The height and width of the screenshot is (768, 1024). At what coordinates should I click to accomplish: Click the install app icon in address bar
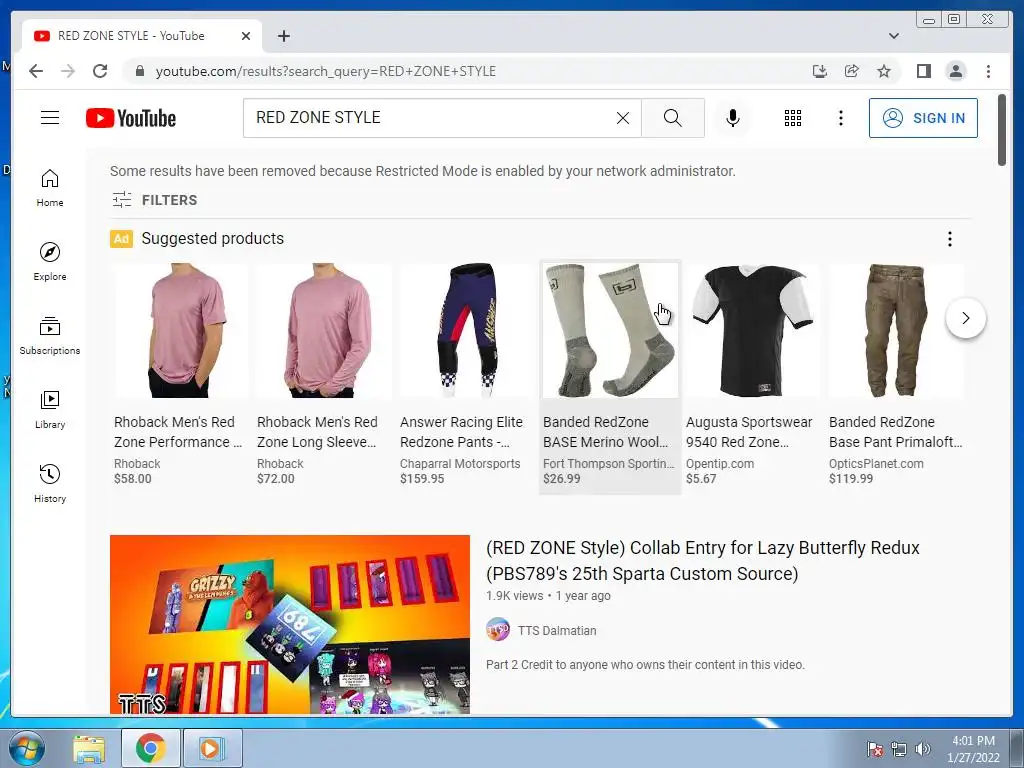click(820, 71)
